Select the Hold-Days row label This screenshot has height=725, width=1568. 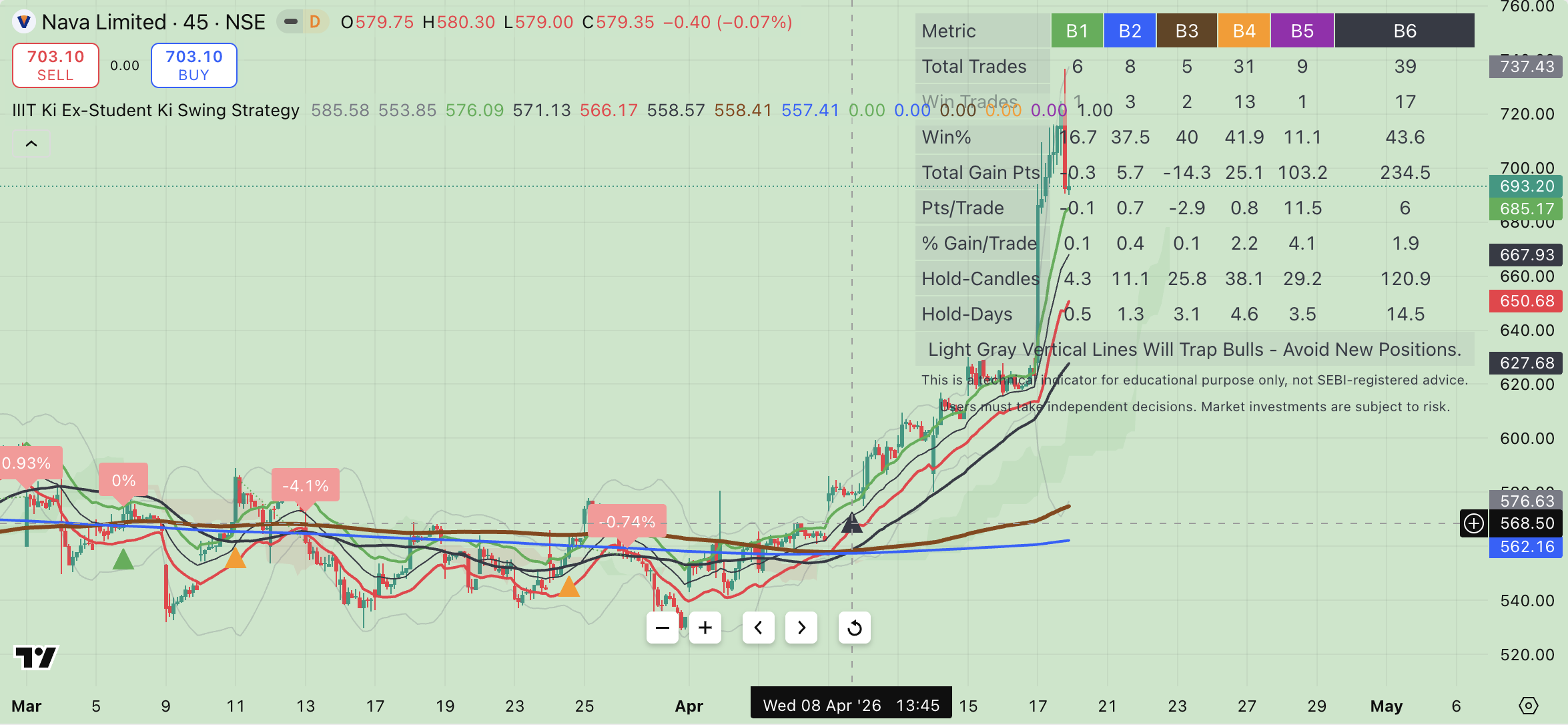[967, 314]
